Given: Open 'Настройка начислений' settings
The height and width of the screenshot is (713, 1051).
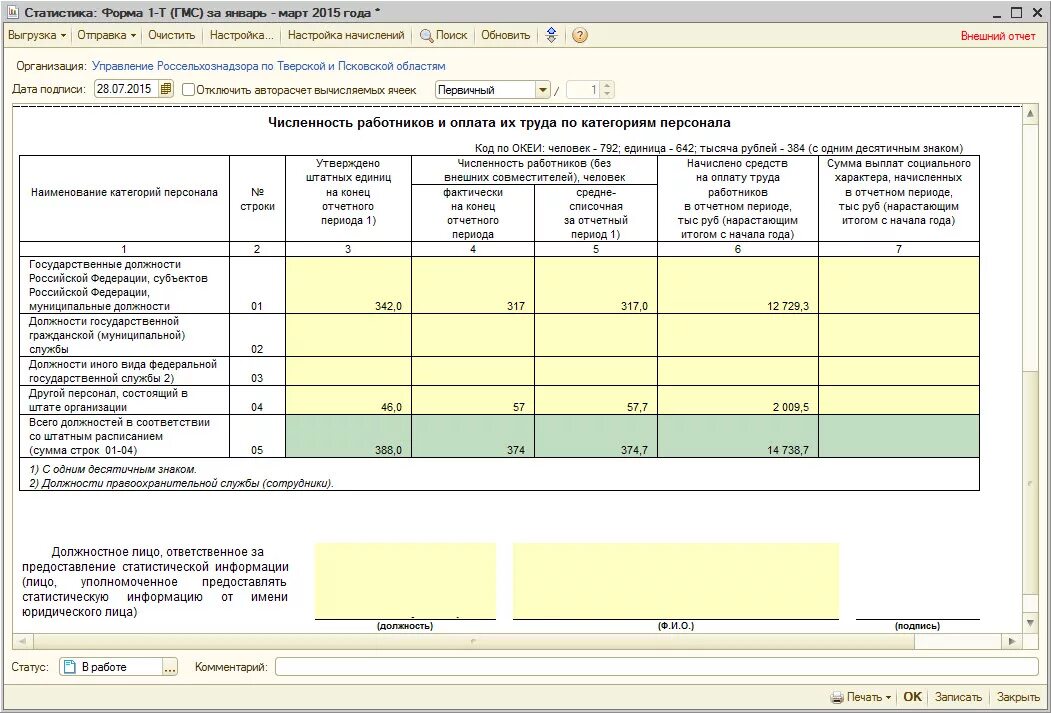Looking at the screenshot, I should pos(346,36).
